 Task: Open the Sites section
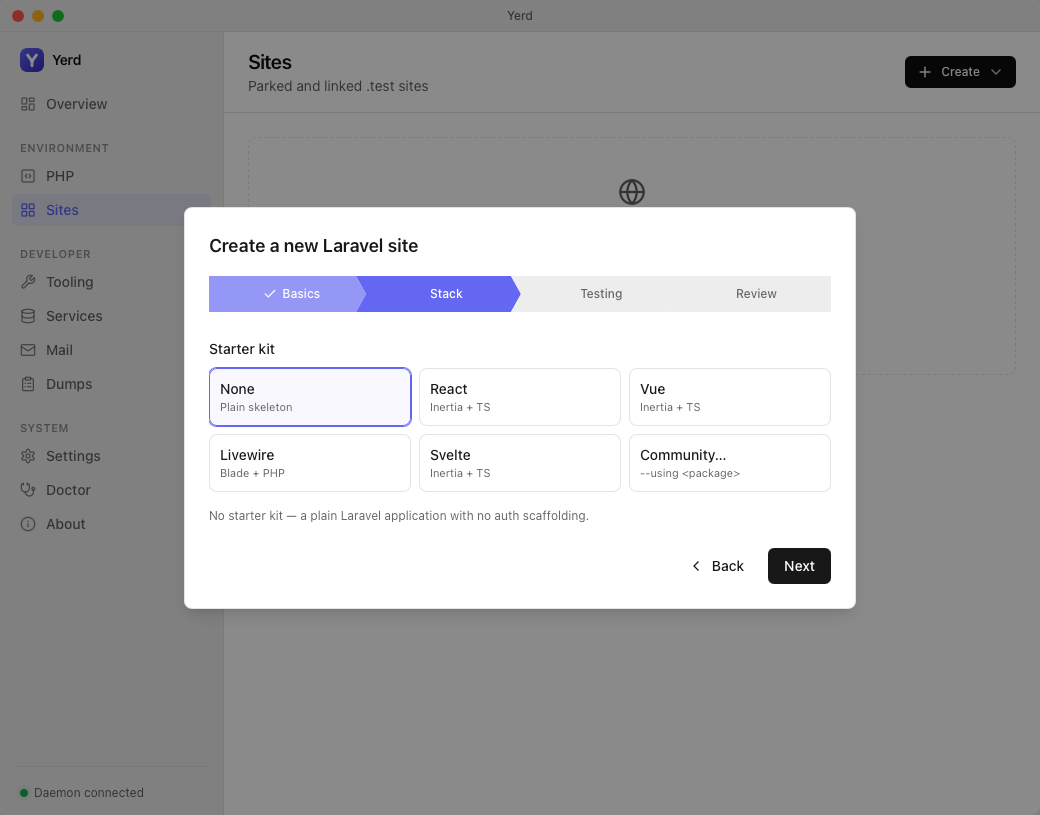coord(111,210)
